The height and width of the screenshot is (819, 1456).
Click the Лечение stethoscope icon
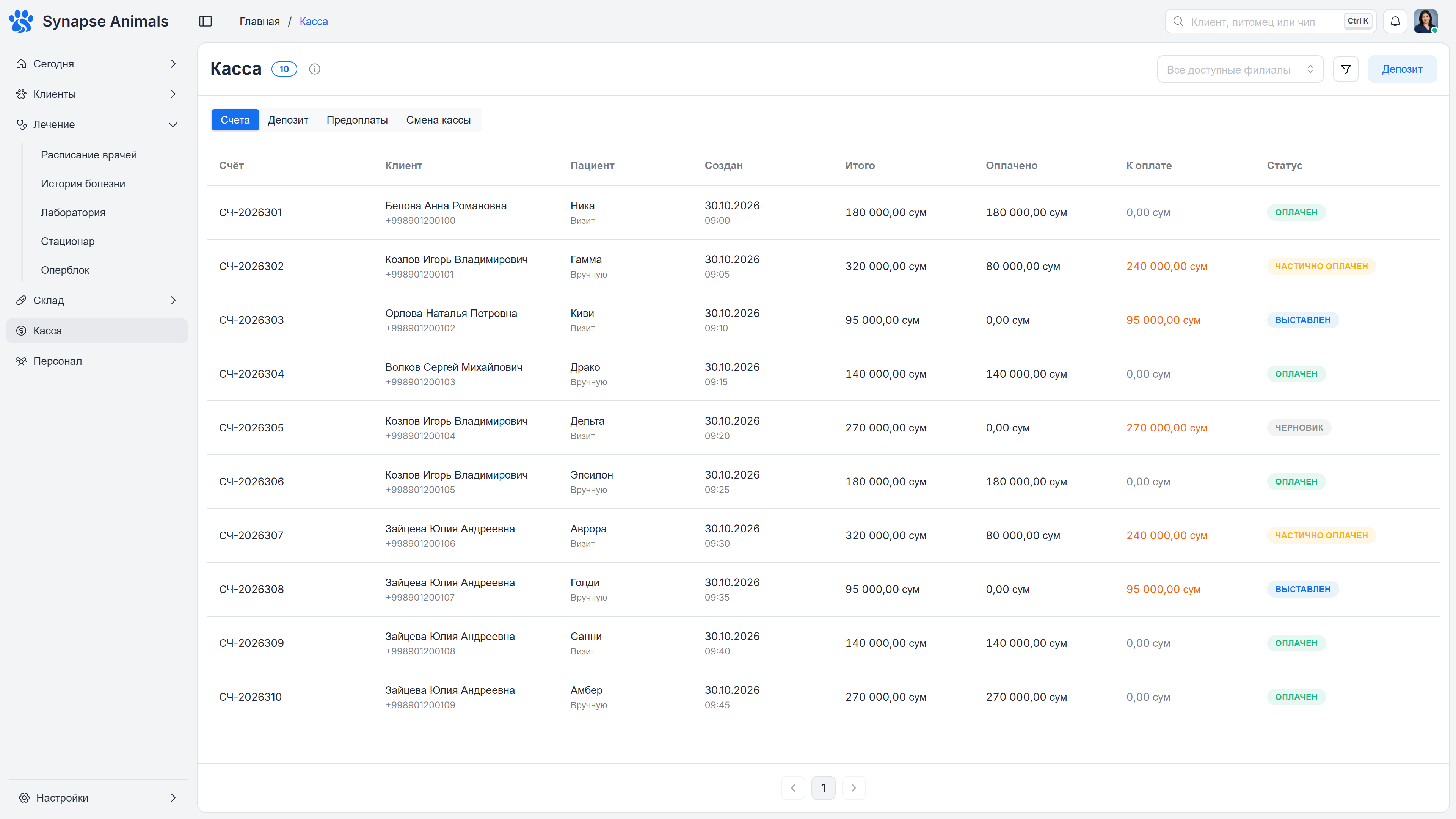22,125
